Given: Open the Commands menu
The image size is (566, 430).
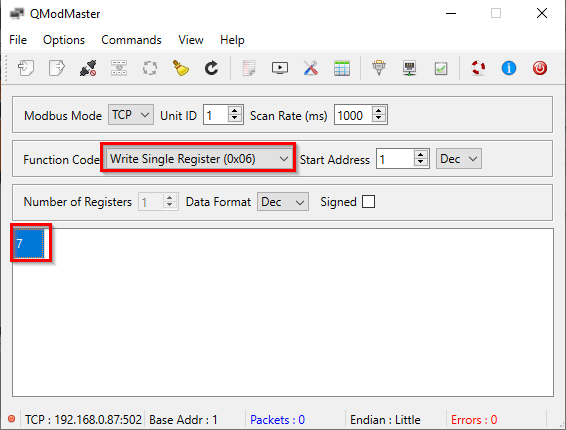Looking at the screenshot, I should coord(131,40).
